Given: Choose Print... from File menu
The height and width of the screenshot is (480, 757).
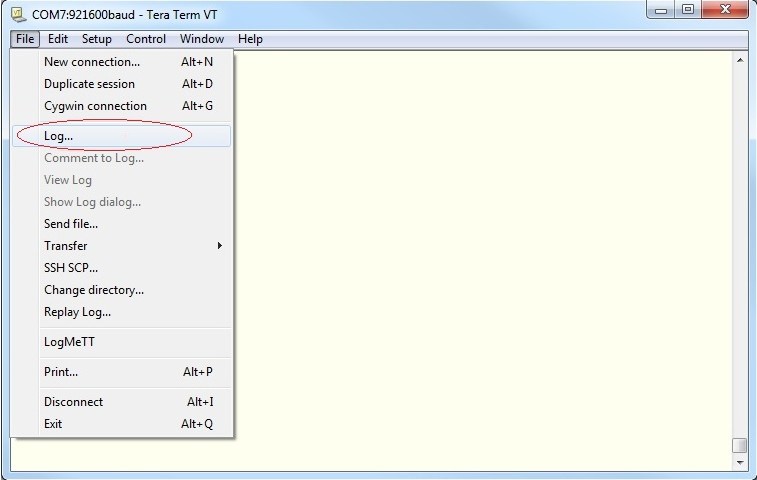Looking at the screenshot, I should (x=121, y=372).
